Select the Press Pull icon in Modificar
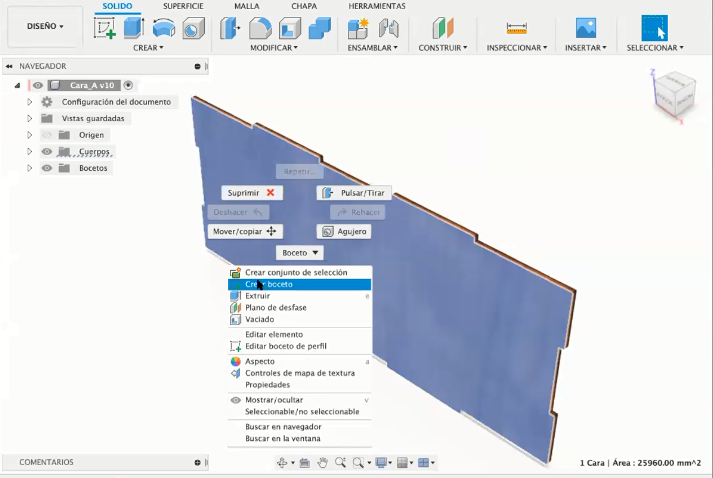The image size is (713, 478). [x=230, y=28]
